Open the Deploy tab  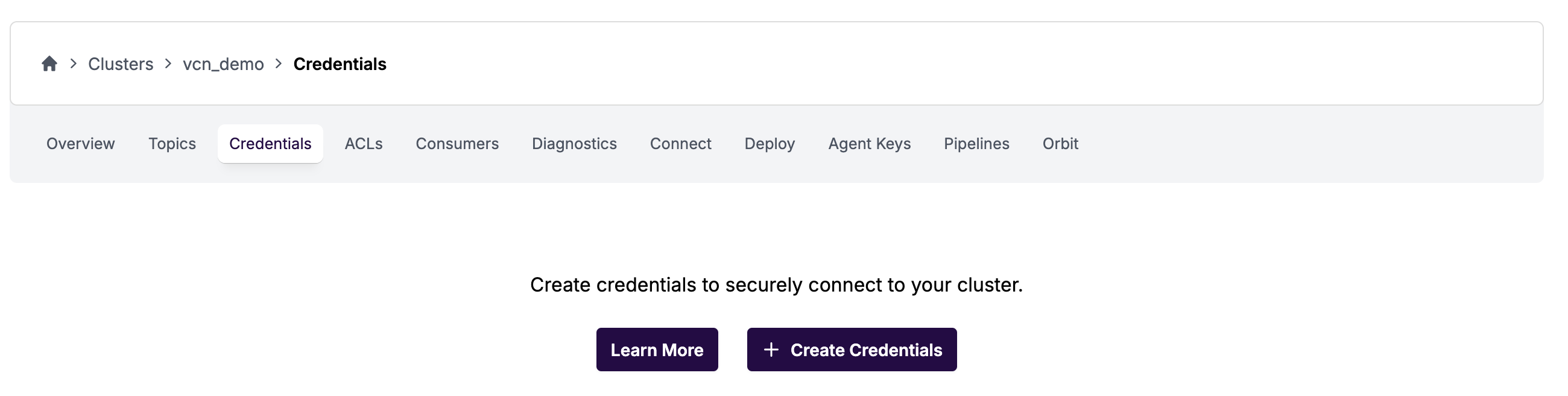(x=770, y=144)
